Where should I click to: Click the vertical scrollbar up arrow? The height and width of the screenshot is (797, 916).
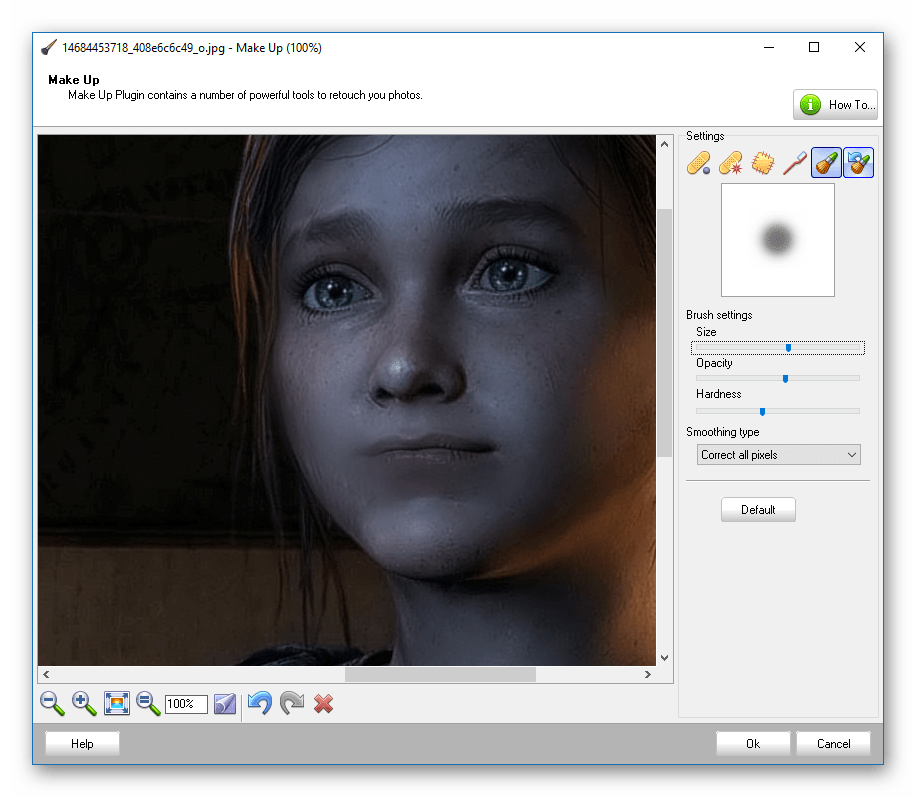(x=664, y=144)
